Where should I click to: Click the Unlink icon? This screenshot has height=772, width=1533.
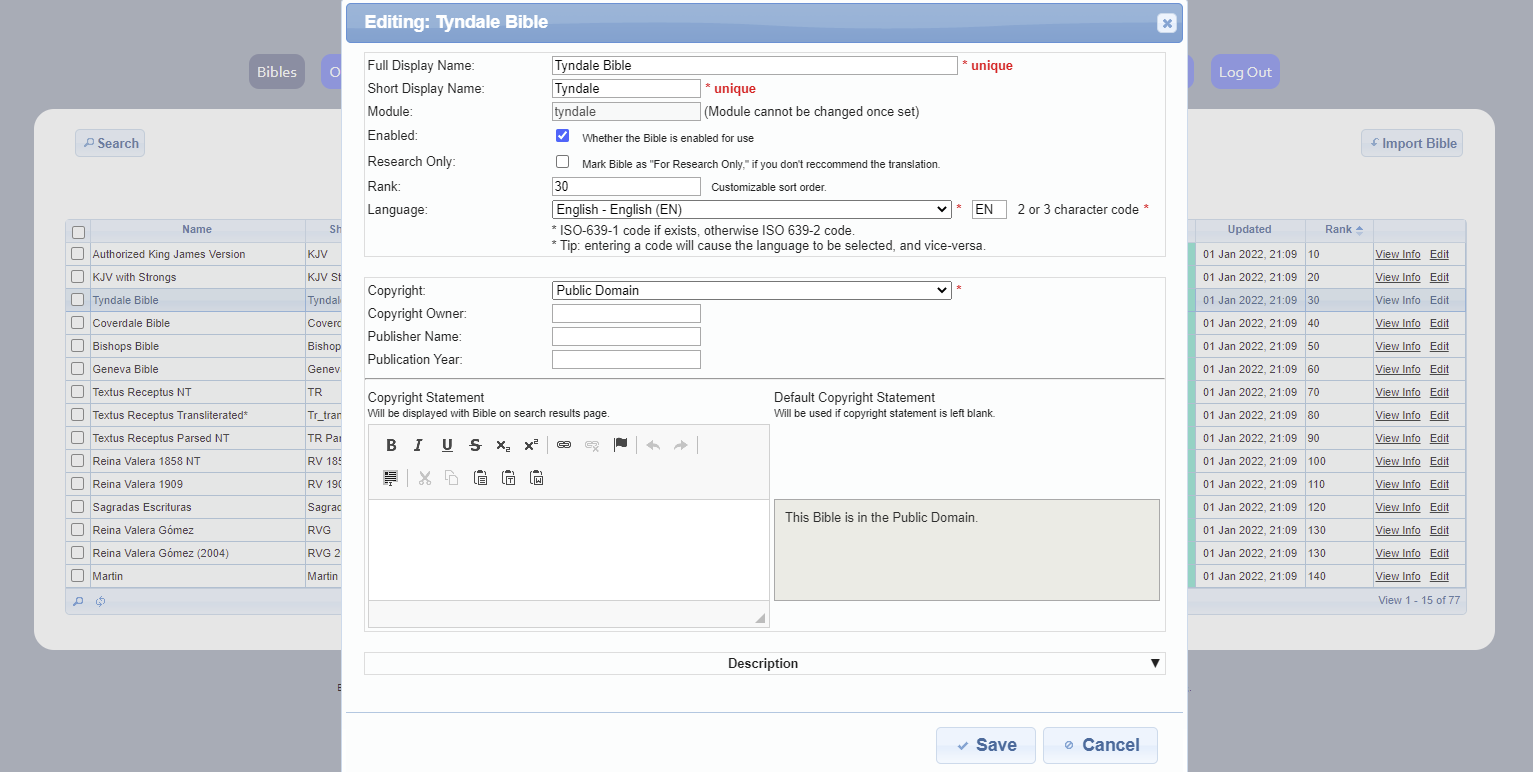[x=592, y=445]
